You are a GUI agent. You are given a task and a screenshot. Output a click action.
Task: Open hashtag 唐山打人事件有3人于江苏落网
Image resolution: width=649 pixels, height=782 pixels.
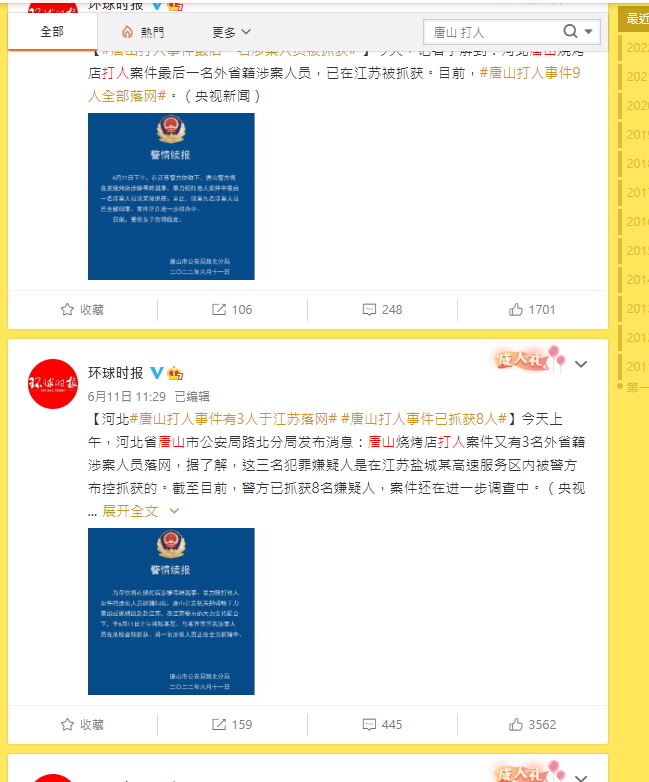(x=233, y=419)
